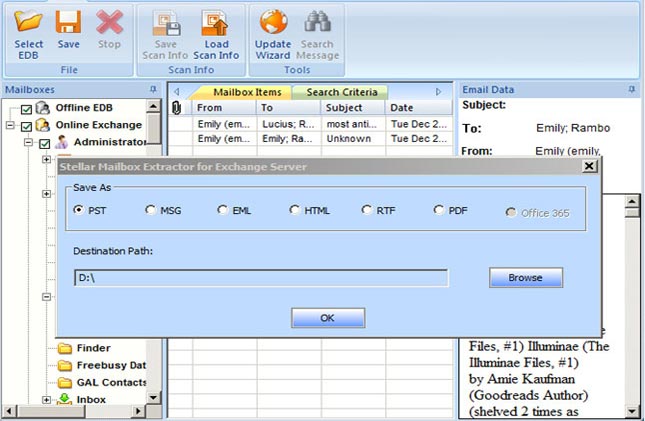The width and height of the screenshot is (645, 421).
Task: Click the Save floppy disk icon
Action: 68,21
